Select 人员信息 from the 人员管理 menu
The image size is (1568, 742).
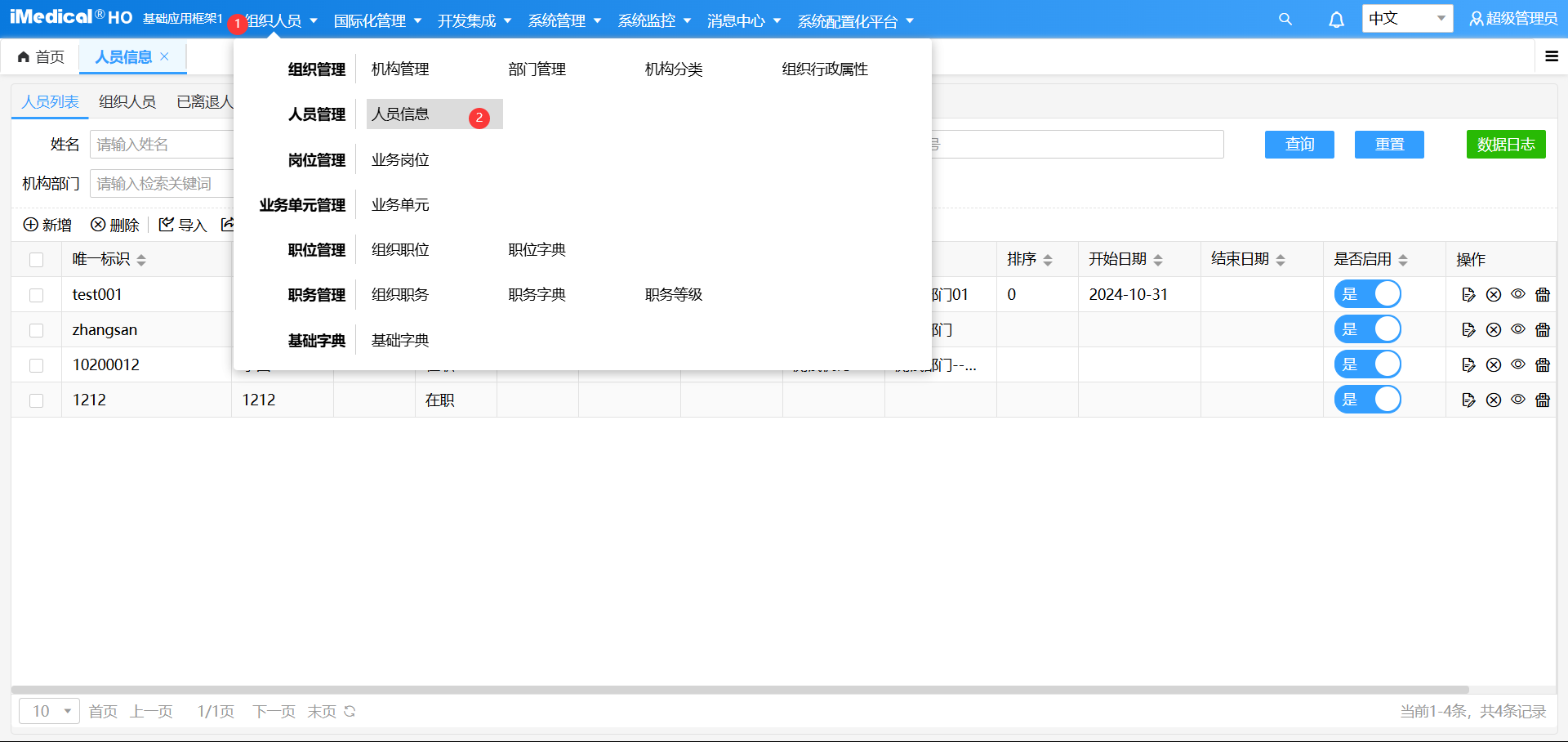[x=399, y=114]
